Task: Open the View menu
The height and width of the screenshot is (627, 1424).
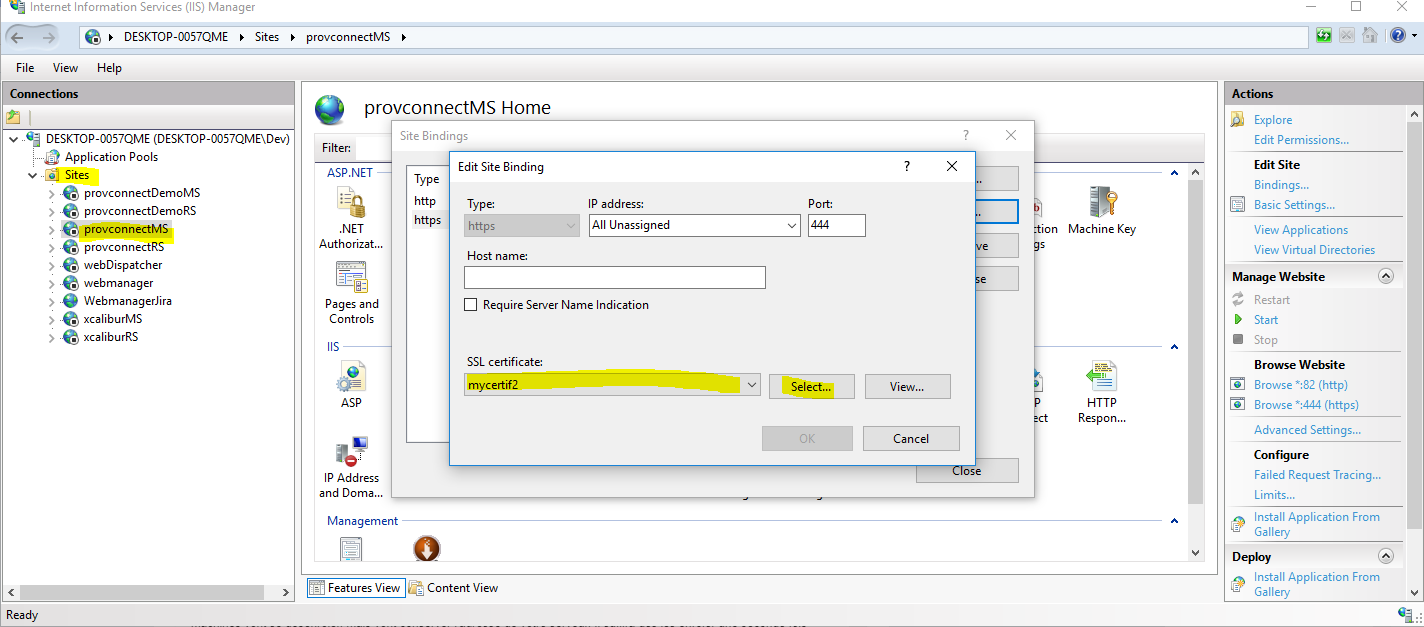Action: pos(65,68)
